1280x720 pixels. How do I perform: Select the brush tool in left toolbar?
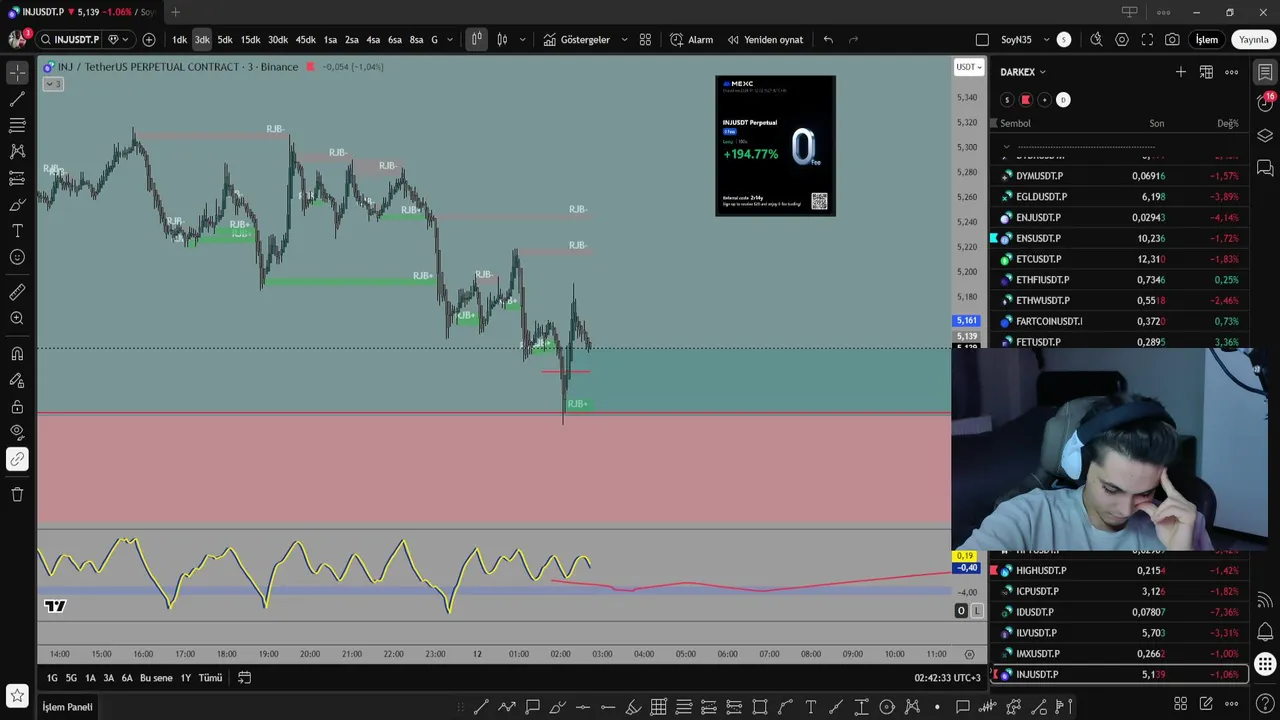[x=17, y=205]
